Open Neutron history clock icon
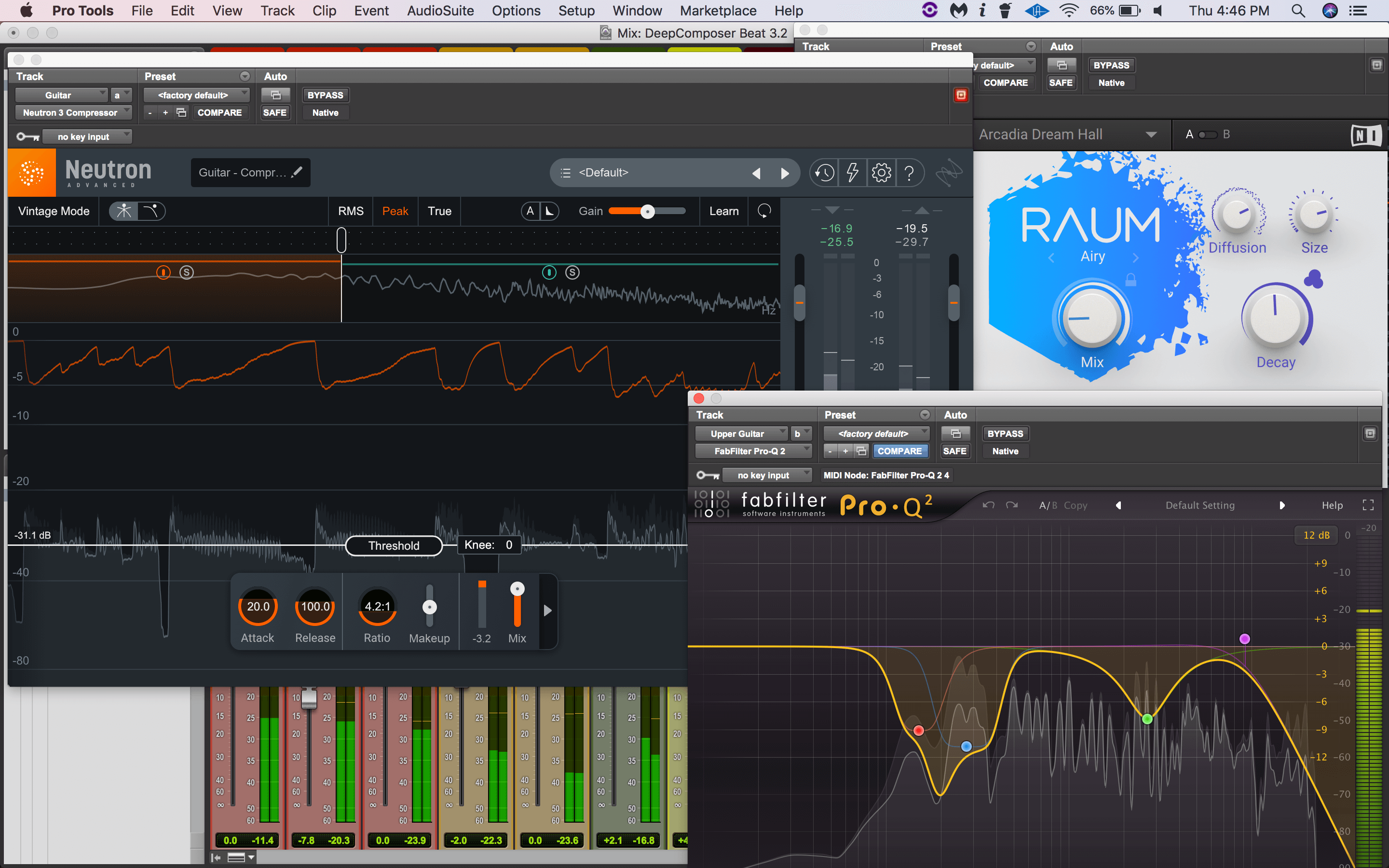This screenshot has width=1389, height=868. [x=825, y=173]
